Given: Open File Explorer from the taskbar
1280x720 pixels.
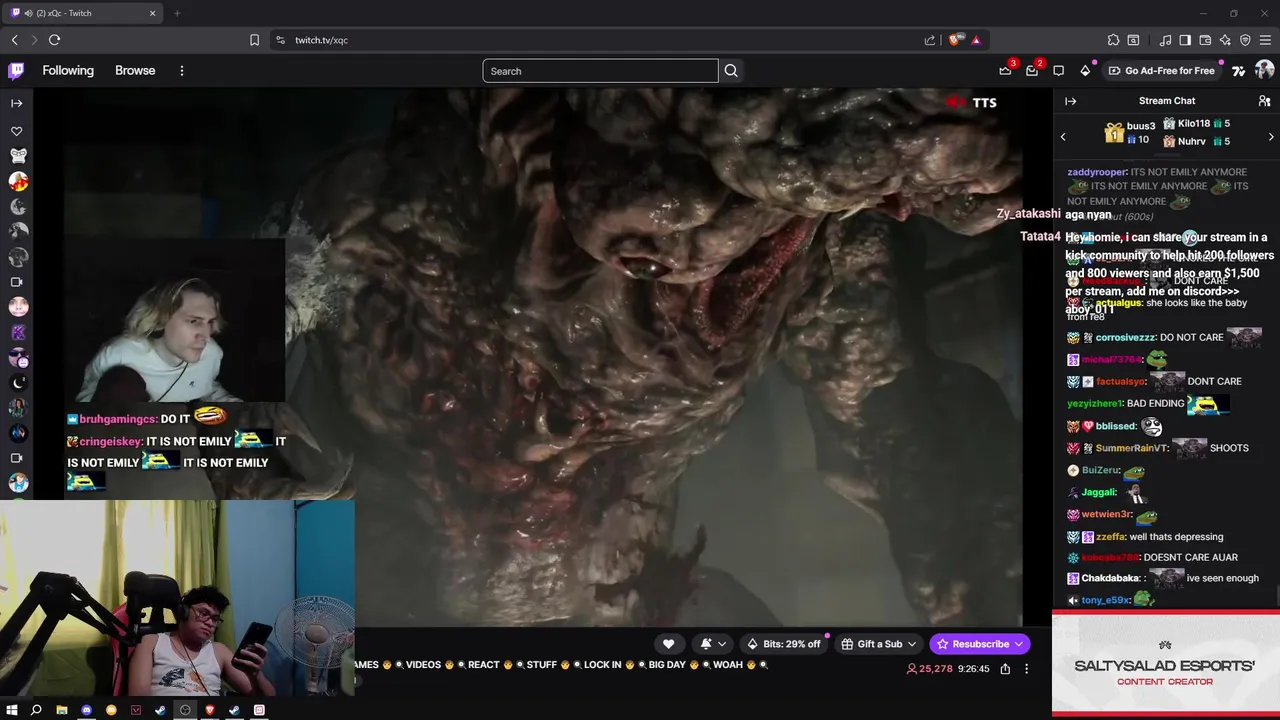Looking at the screenshot, I should [x=61, y=710].
